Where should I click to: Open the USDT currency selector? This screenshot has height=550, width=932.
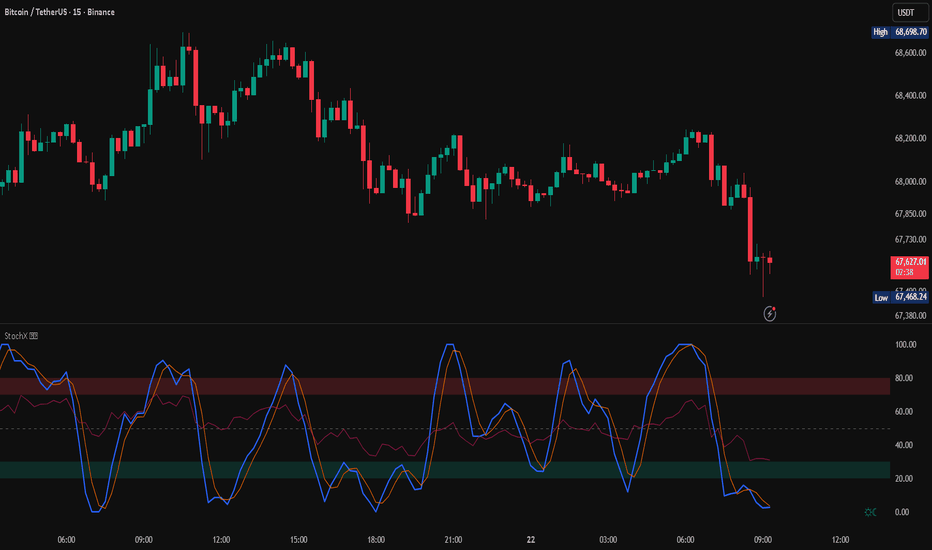(x=909, y=12)
